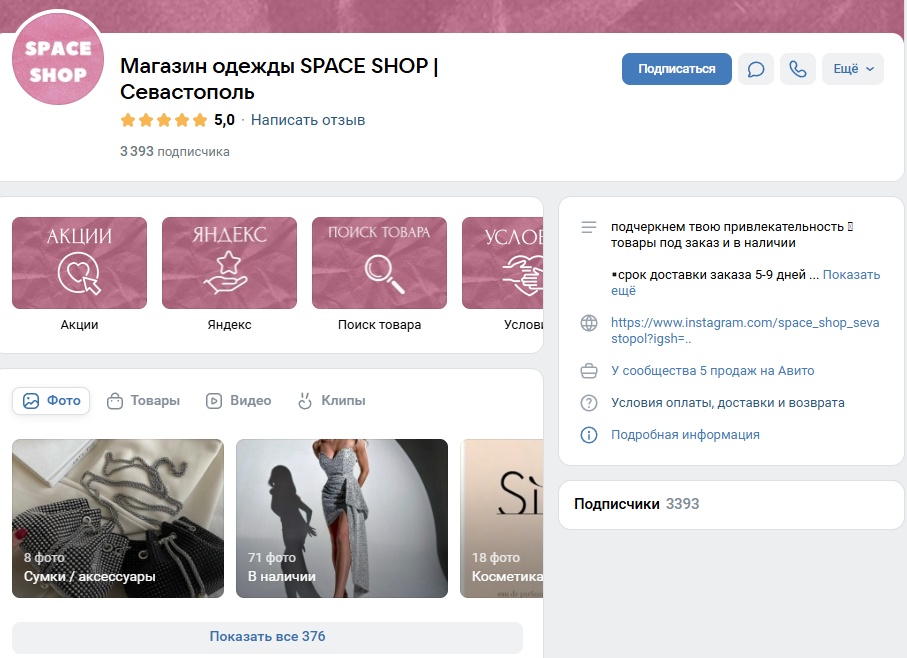Image resolution: width=907 pixels, height=658 pixels.
Task: Open the partially visible Условия handshake tile
Action: tap(502, 263)
